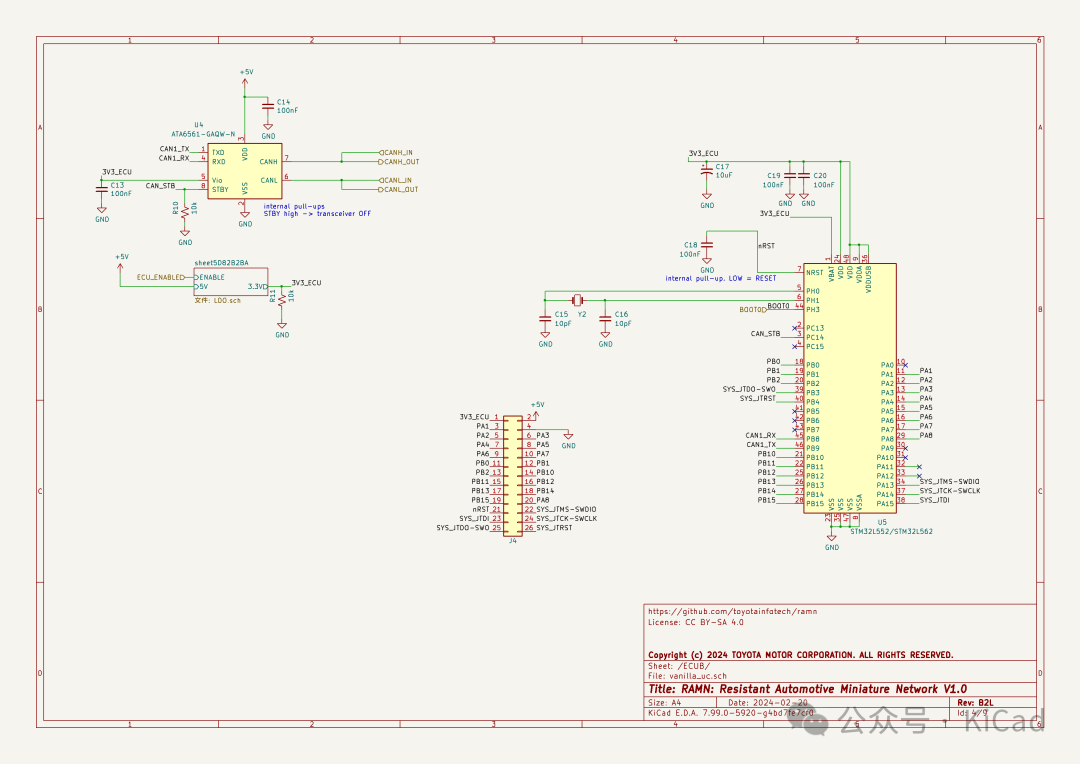1080x764 pixels.
Task: Select the U5 STM32L552 microcontroller symbol
Action: [850, 388]
